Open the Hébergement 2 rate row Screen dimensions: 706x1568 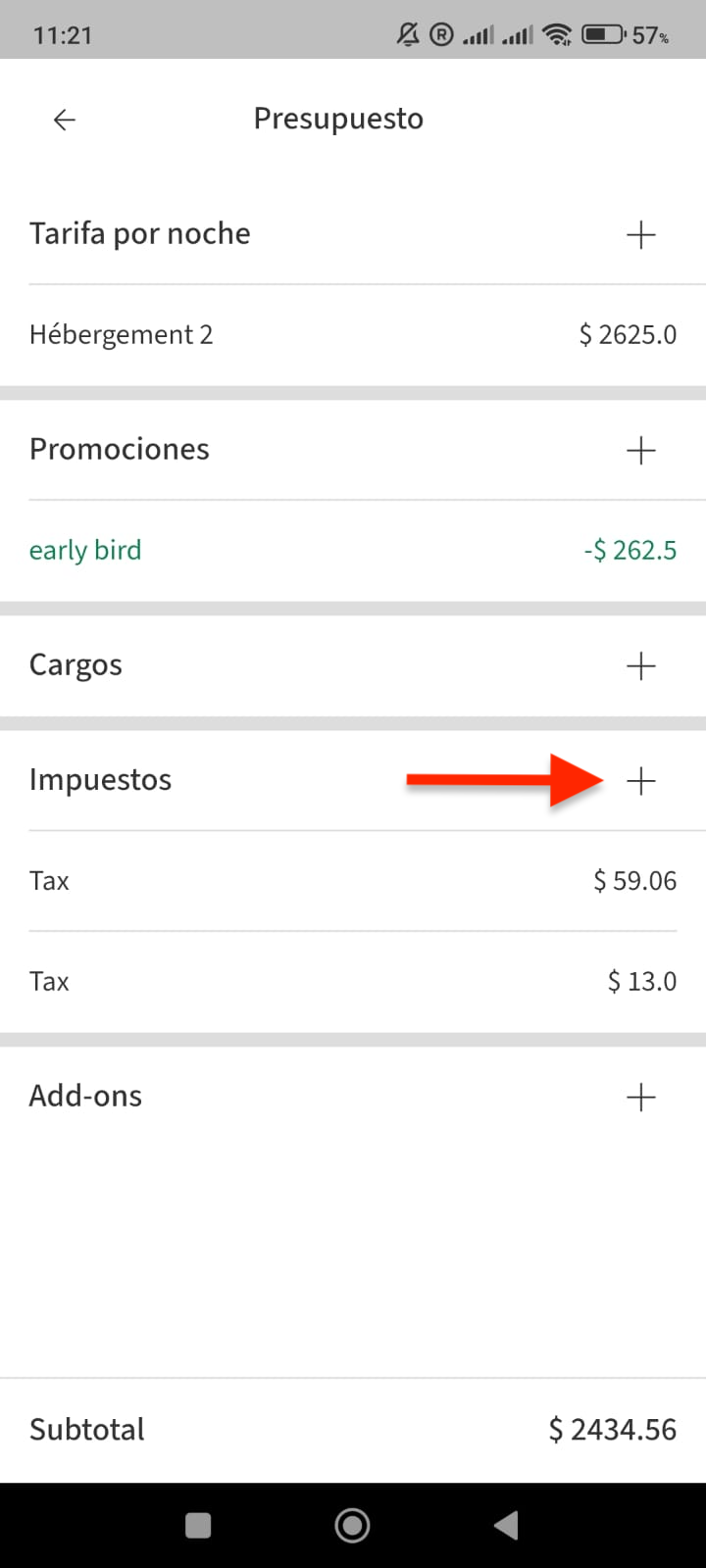pyautogui.click(x=353, y=335)
